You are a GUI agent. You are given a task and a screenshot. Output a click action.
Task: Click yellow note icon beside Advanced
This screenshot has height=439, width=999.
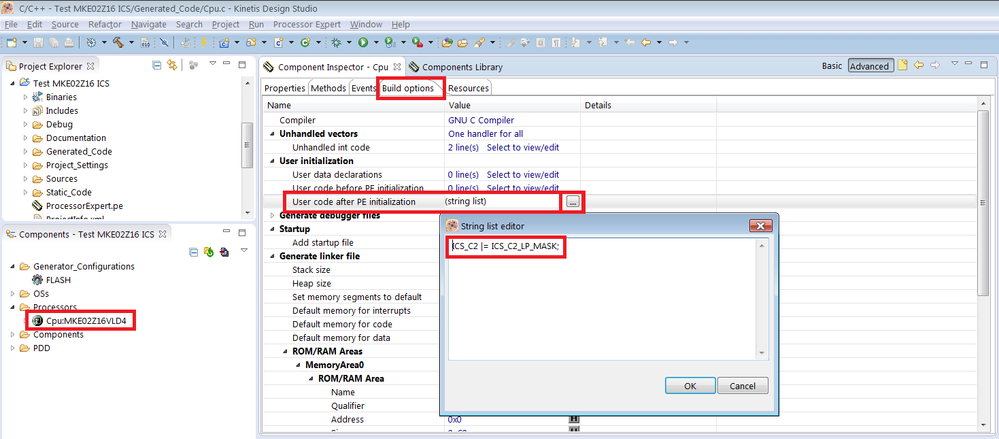902,66
